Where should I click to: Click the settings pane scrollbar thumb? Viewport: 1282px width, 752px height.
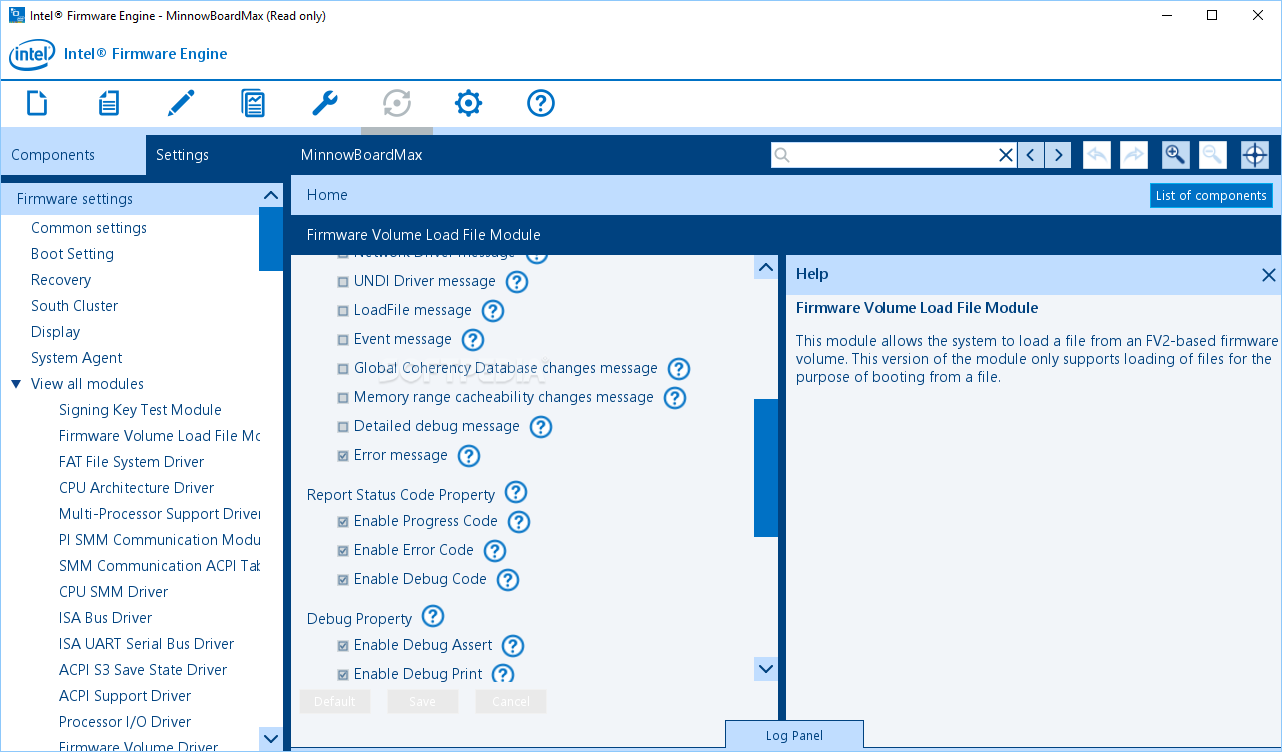tap(766, 468)
